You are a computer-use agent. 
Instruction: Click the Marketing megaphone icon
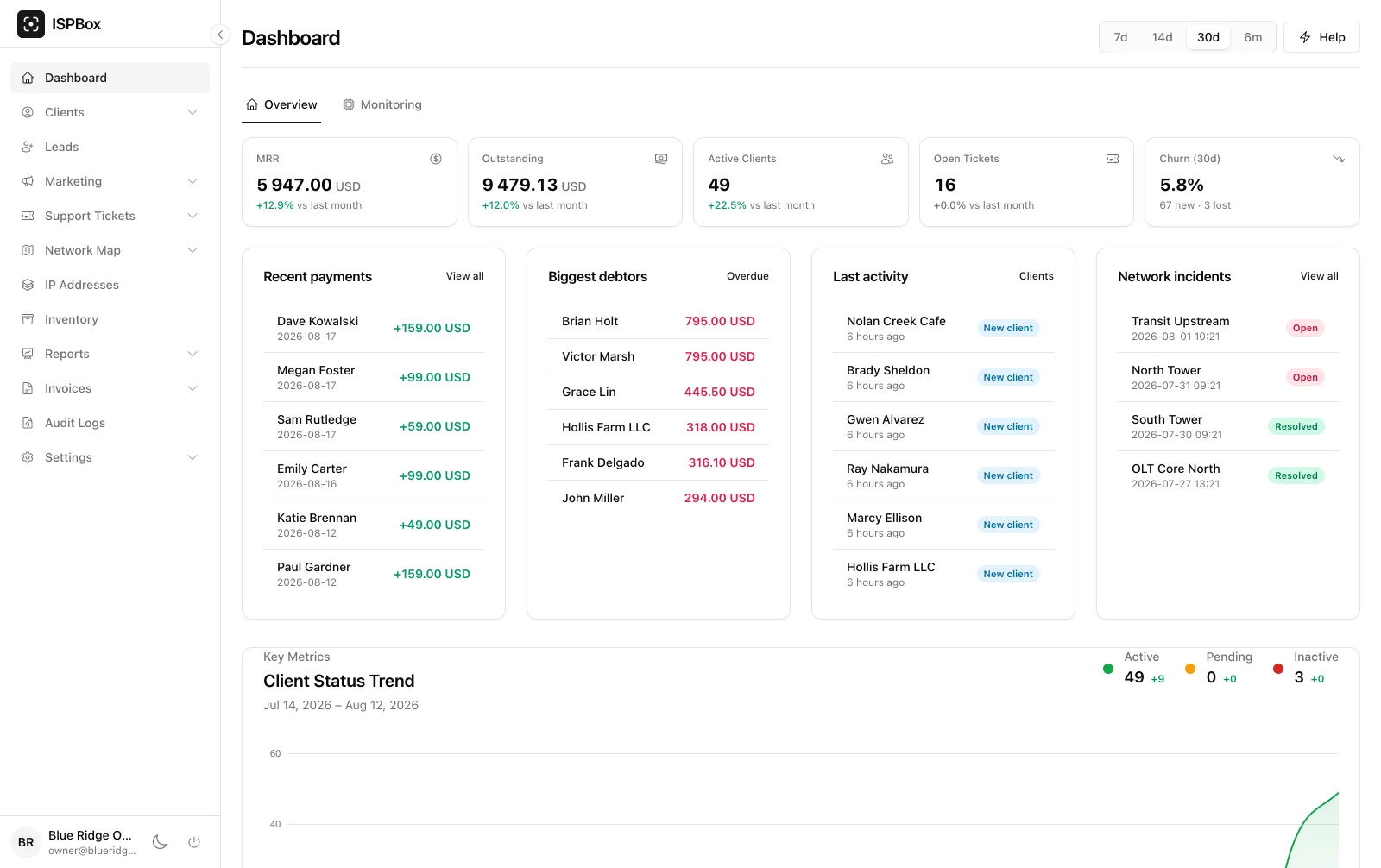(28, 181)
